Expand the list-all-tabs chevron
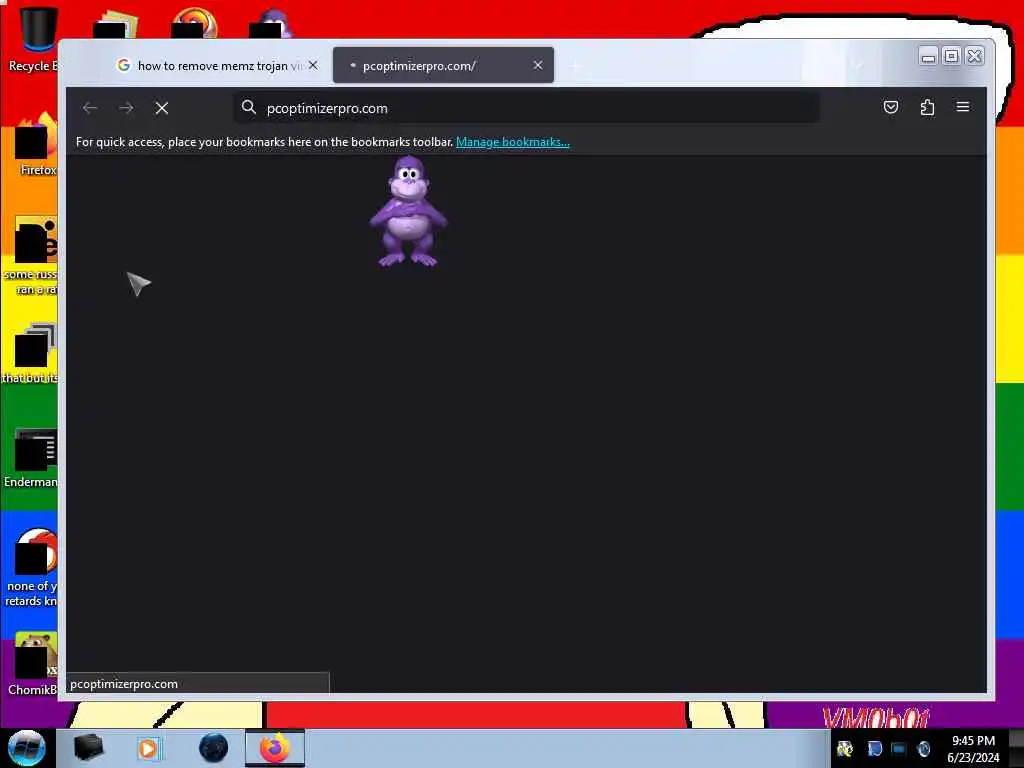This screenshot has width=1024, height=768. click(x=859, y=65)
